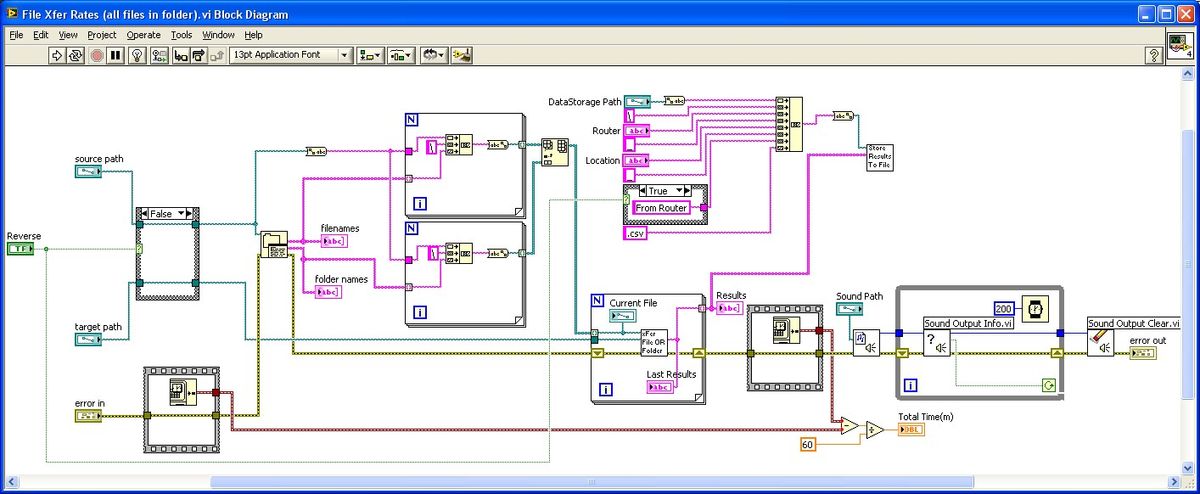1200x494 pixels.
Task: Click the Clean Up Diagram icon
Action: coord(462,55)
